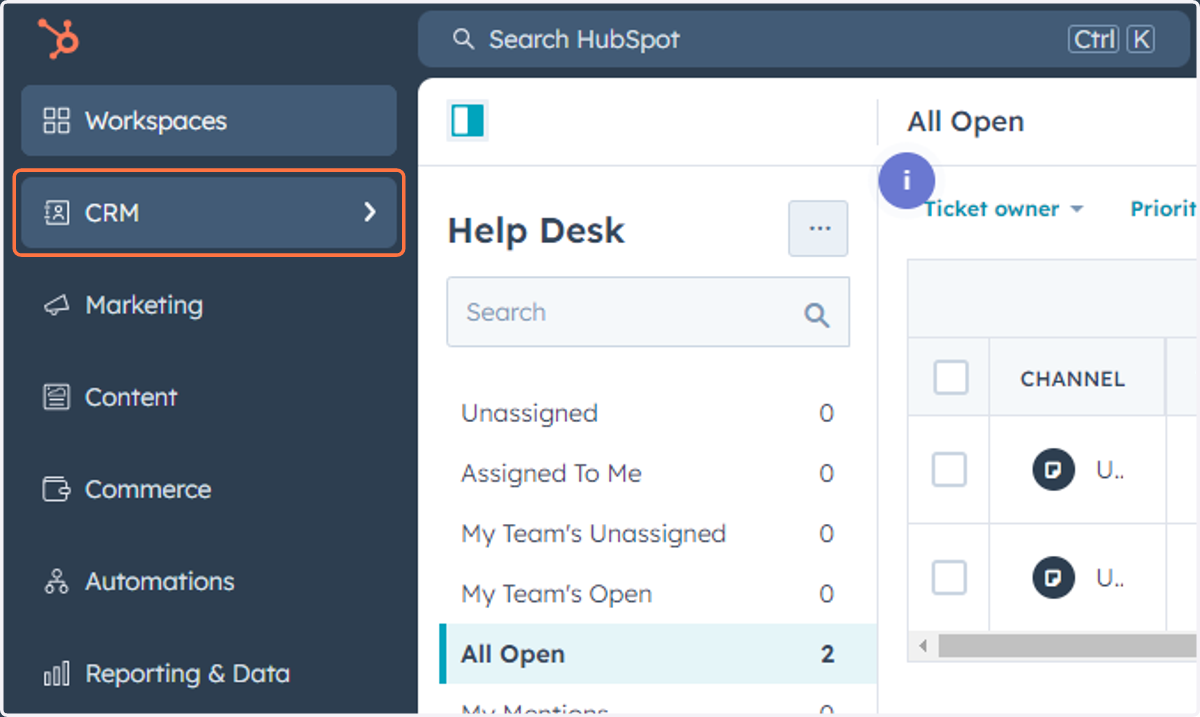Click the Commerce wallet icon
Viewport: 1200px width, 717px height.
(x=57, y=489)
